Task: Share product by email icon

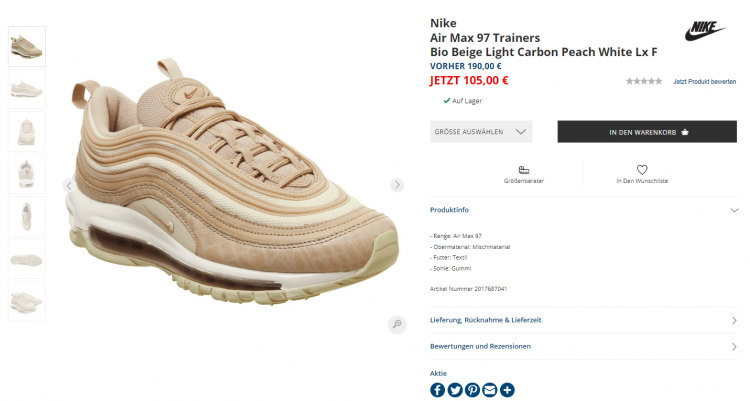Action: pyautogui.click(x=490, y=390)
